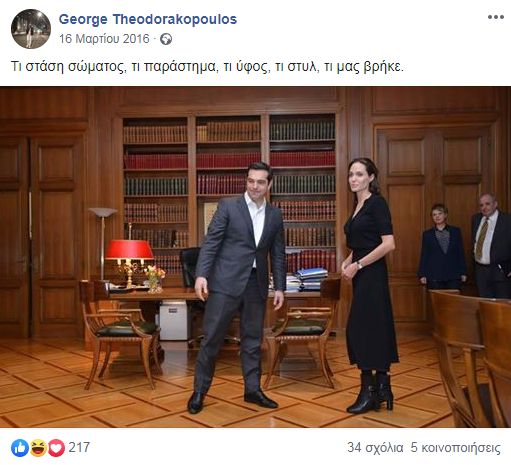Screen dimensions: 511x465
Task: Open the three-dots post options menu
Action: pyautogui.click(x=496, y=17)
